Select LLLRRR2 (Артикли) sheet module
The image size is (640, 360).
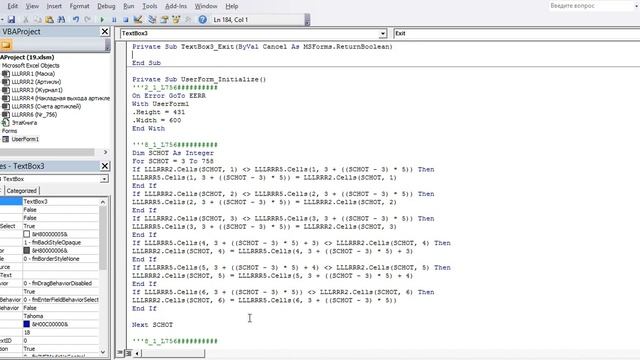tap(36, 82)
